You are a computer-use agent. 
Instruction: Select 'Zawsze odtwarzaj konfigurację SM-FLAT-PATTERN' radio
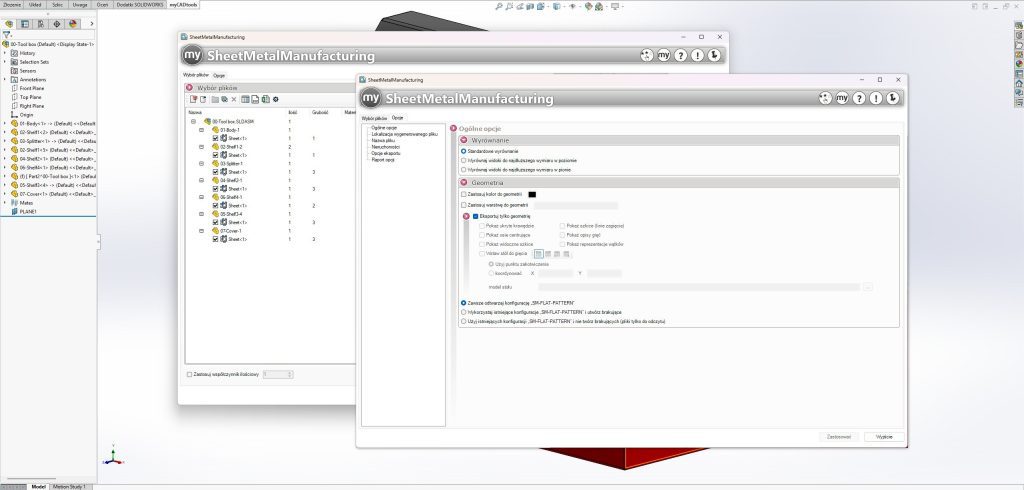coord(464,303)
